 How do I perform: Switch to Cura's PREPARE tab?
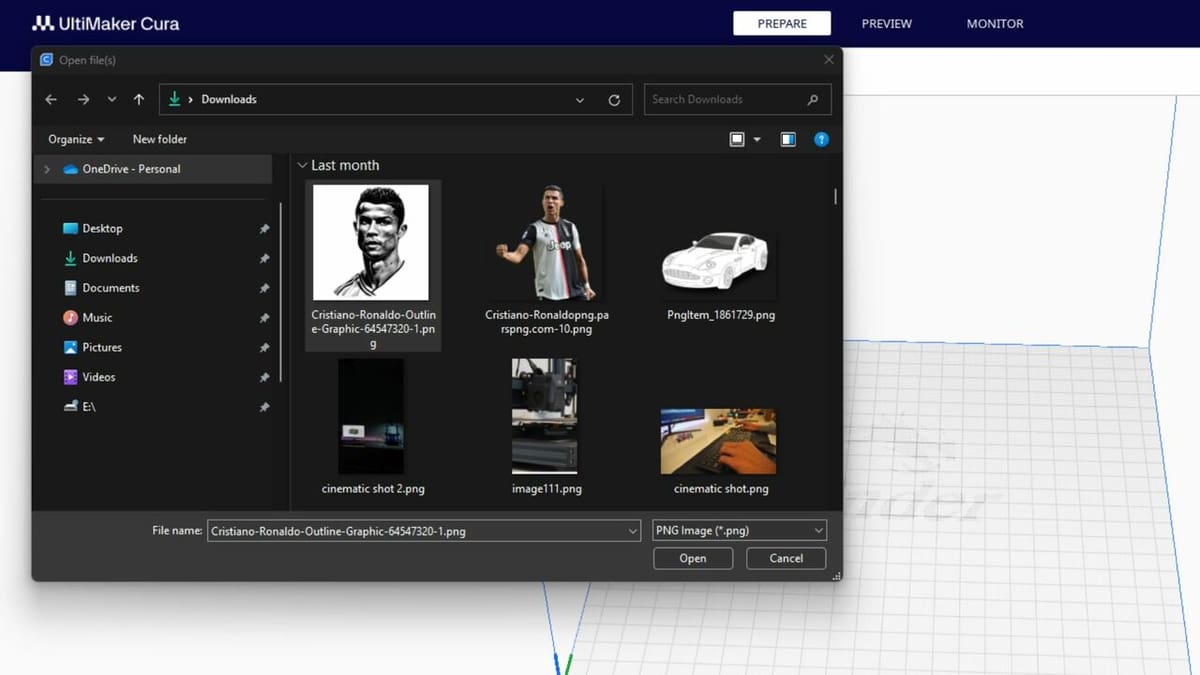(x=782, y=23)
